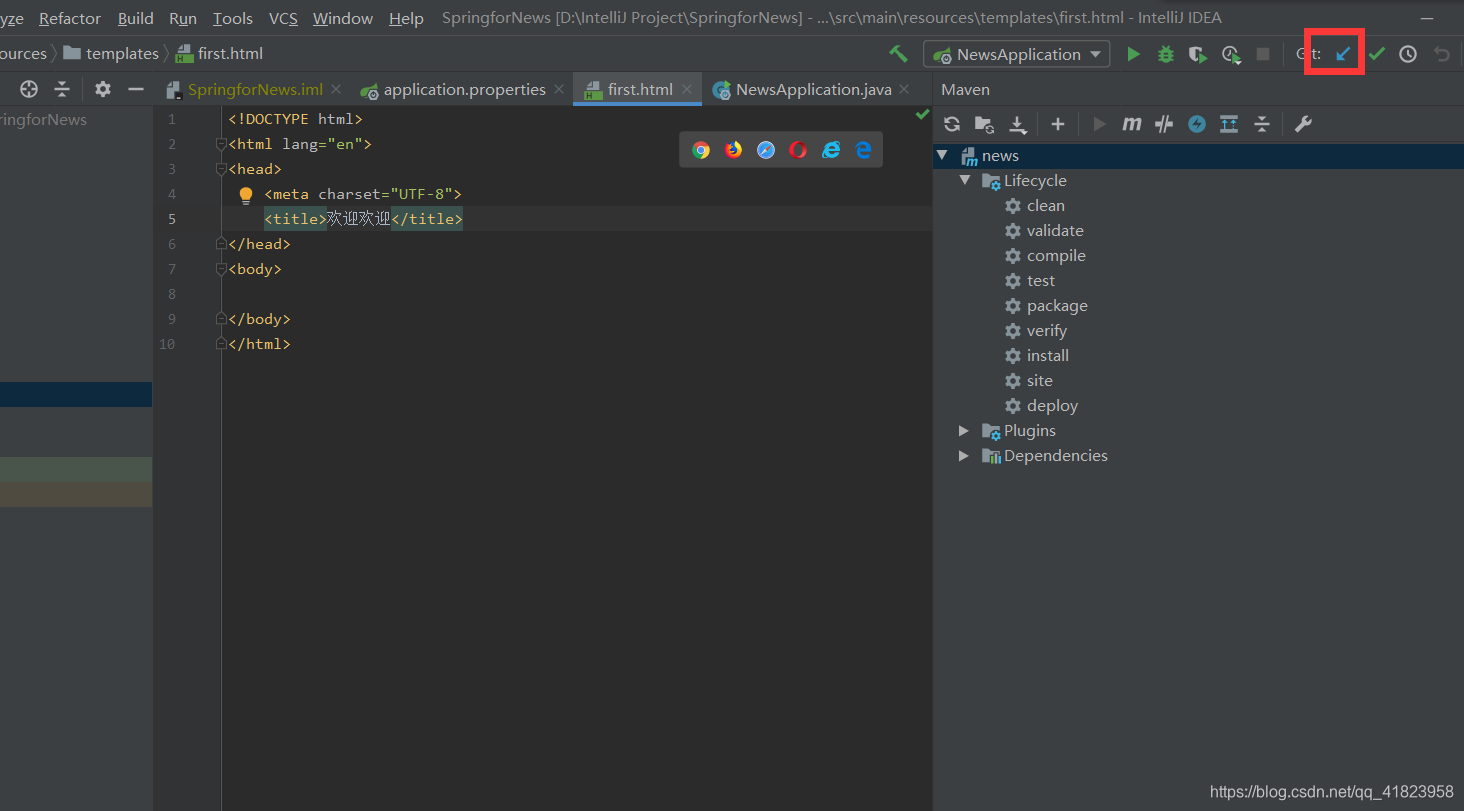Viewport: 1464px width, 811px height.
Task: Click templates in the breadcrumb bar
Action: [x=111, y=53]
